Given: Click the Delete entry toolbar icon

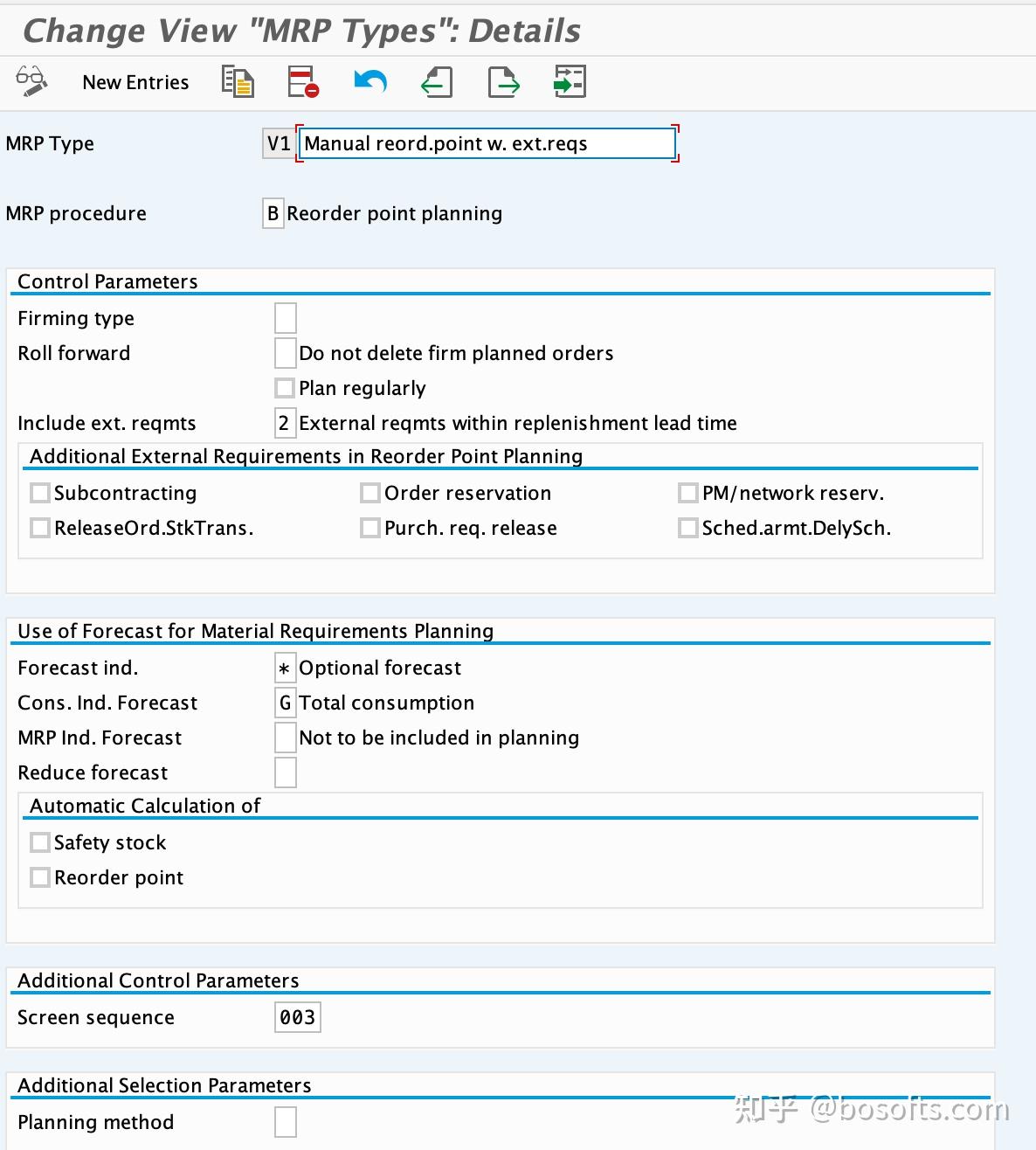Looking at the screenshot, I should click(302, 81).
